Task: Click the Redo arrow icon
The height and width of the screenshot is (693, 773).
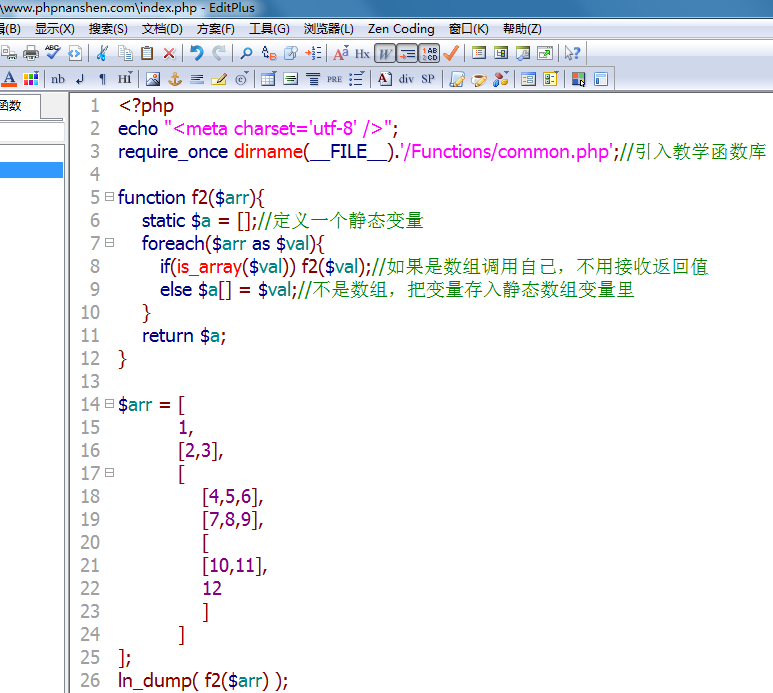Action: pos(219,53)
